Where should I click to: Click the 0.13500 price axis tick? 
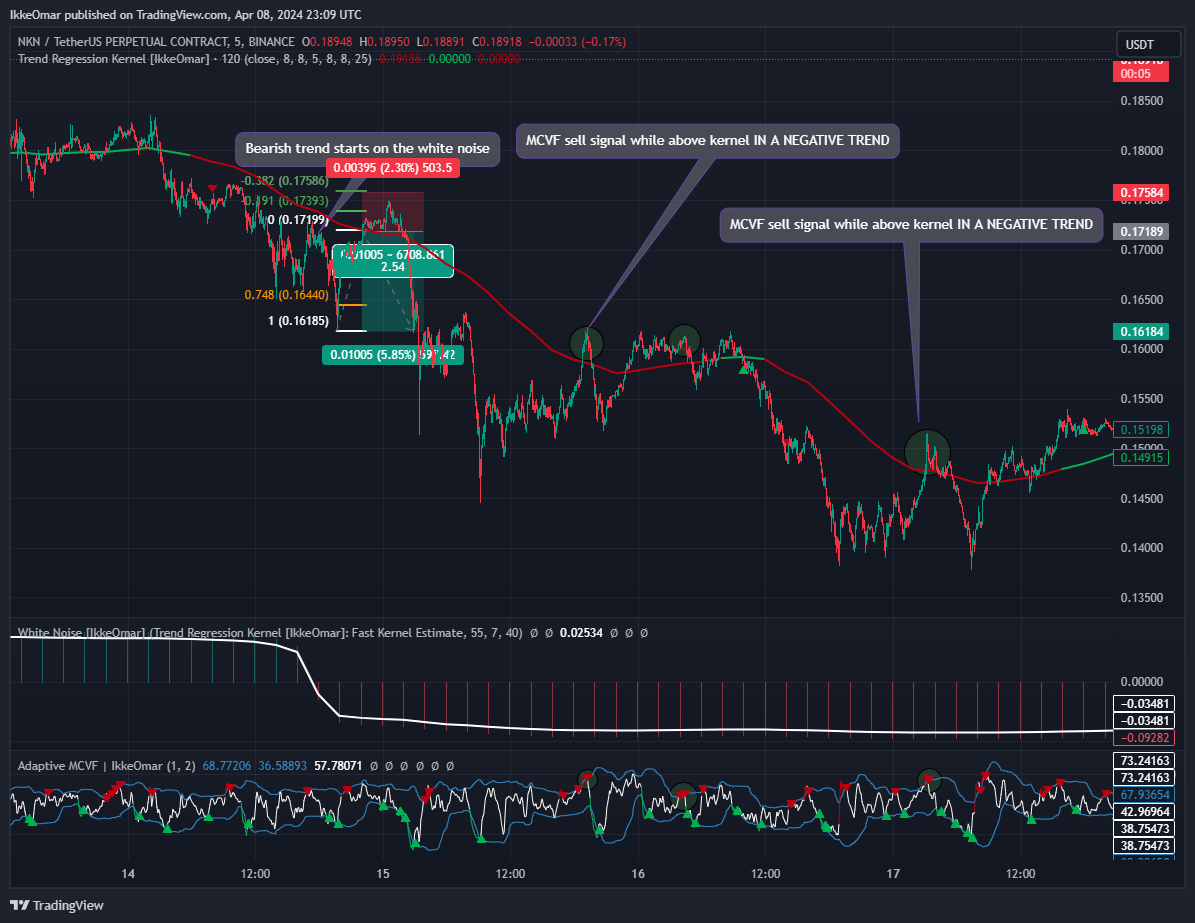coord(1142,598)
